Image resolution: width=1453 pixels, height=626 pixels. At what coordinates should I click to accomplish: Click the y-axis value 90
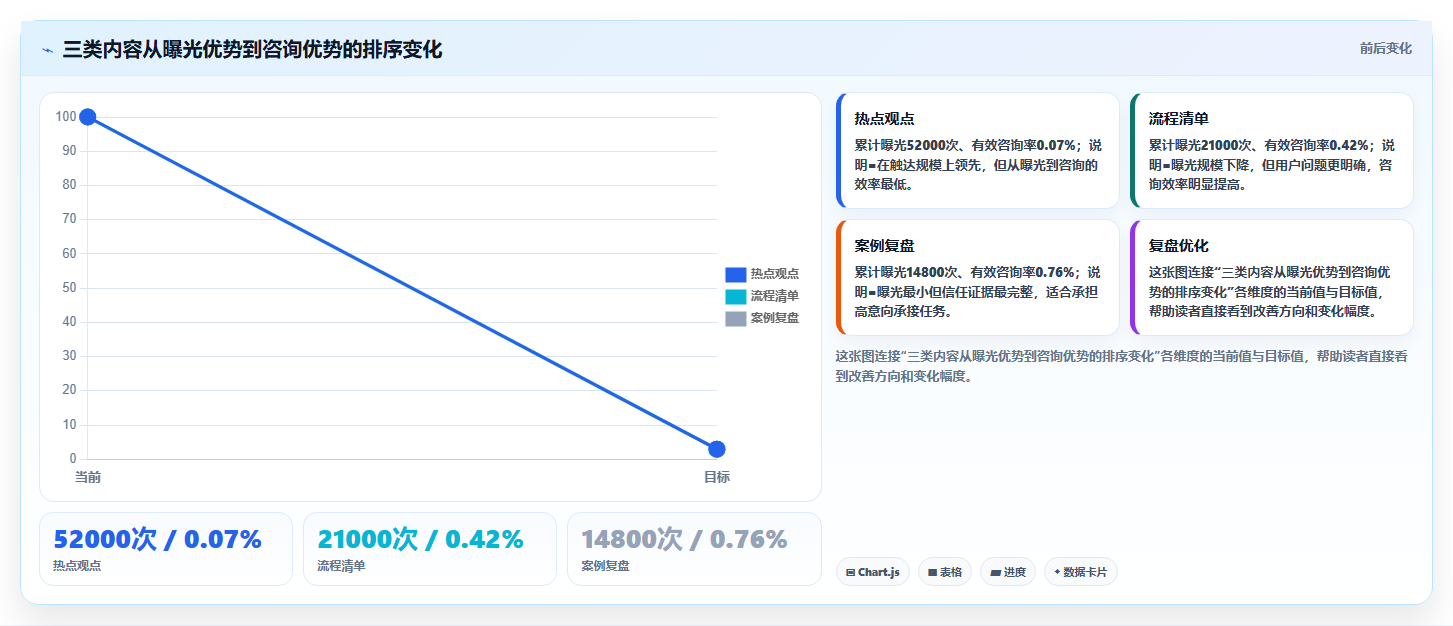click(x=70, y=151)
